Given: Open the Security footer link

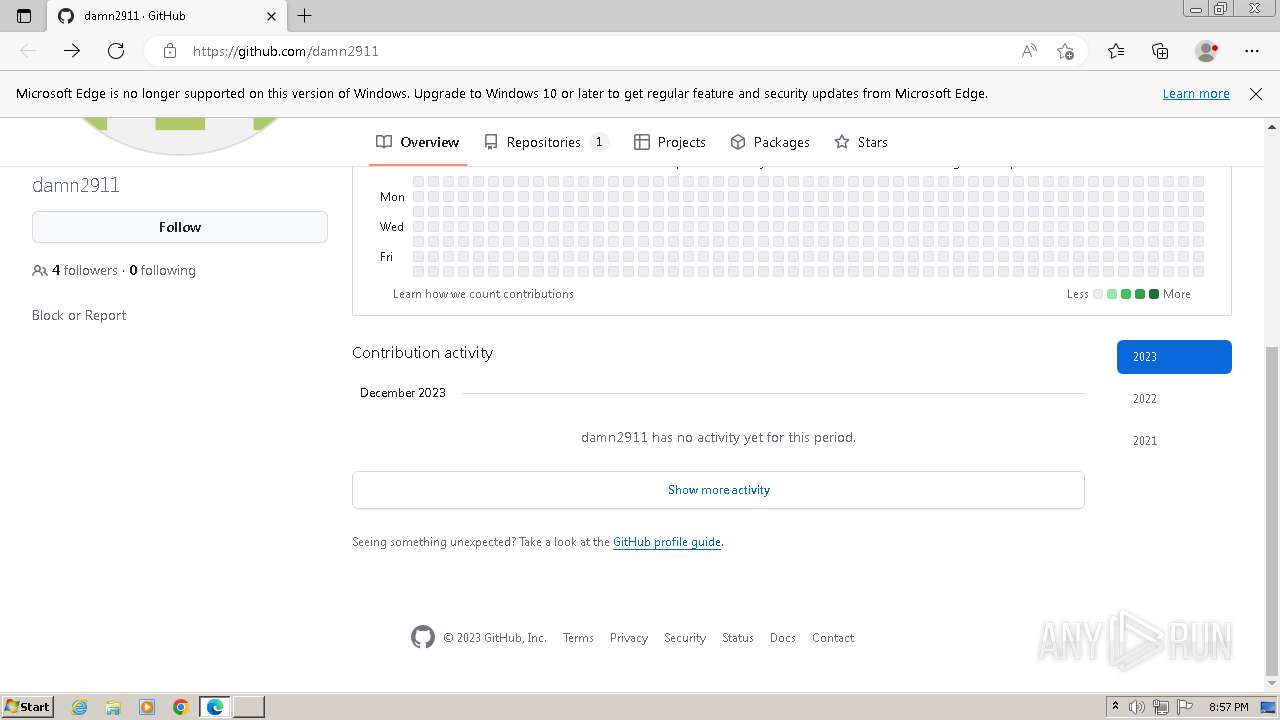Looking at the screenshot, I should point(685,638).
